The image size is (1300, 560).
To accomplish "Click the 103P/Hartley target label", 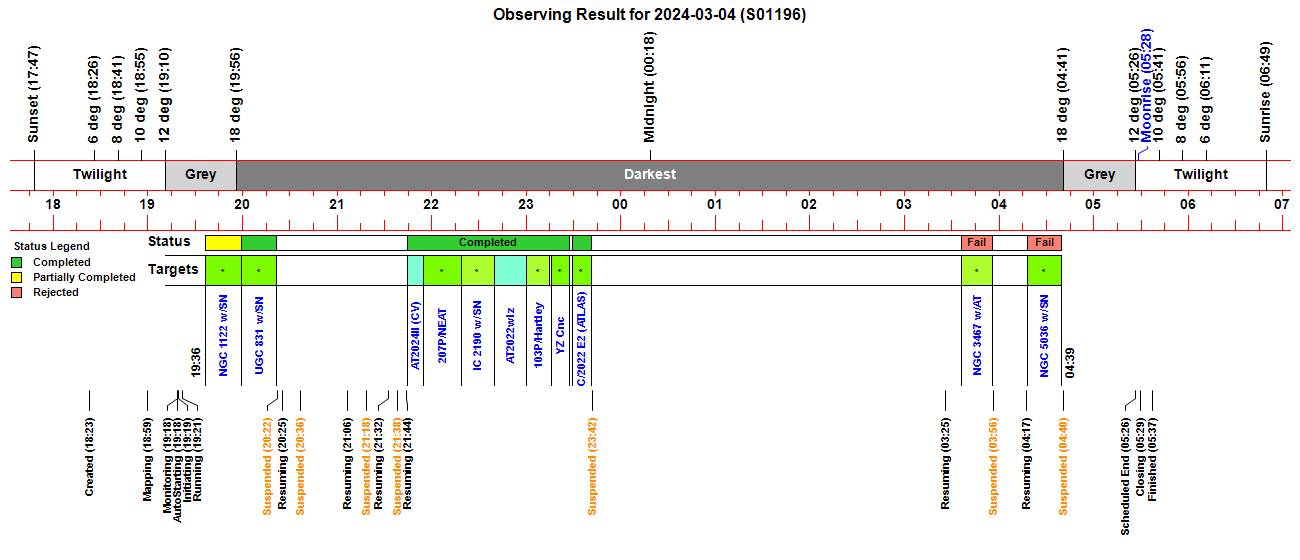I will click(x=538, y=335).
